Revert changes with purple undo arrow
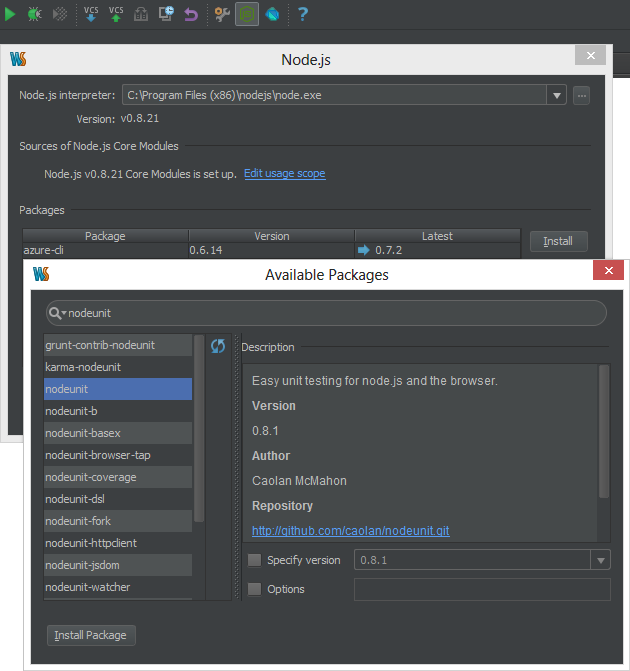 (x=191, y=14)
